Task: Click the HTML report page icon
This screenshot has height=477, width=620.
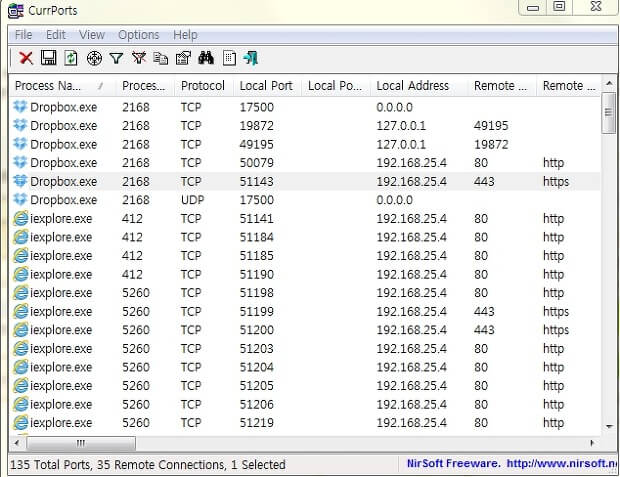Action: coord(229,58)
